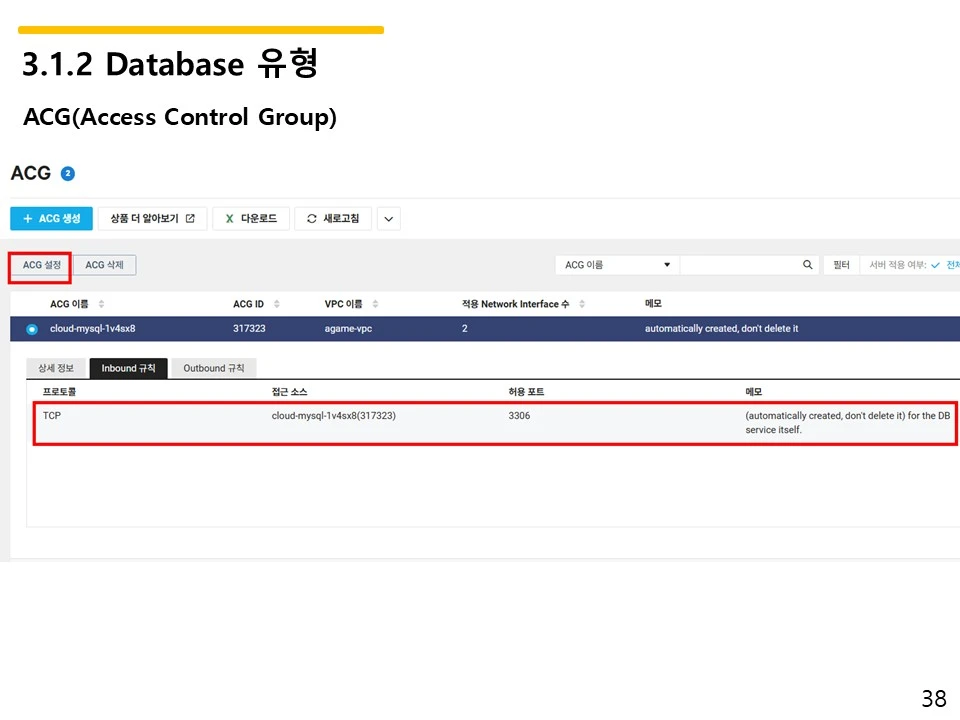Click the ACG 생성 button

coord(51,219)
